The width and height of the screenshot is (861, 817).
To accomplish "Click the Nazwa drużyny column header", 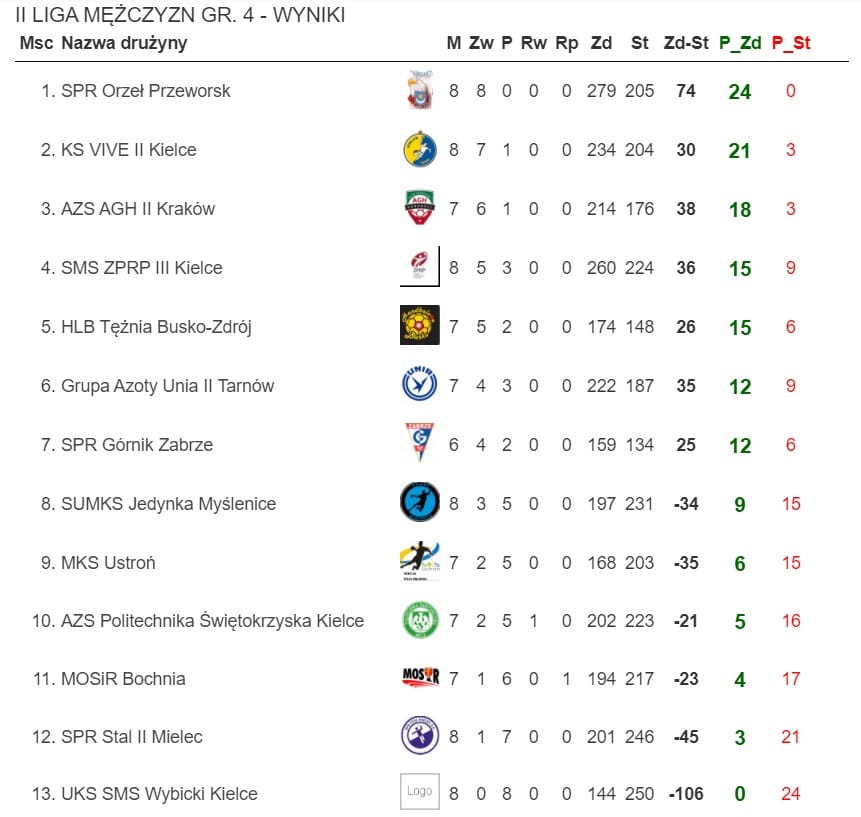I will tap(124, 43).
